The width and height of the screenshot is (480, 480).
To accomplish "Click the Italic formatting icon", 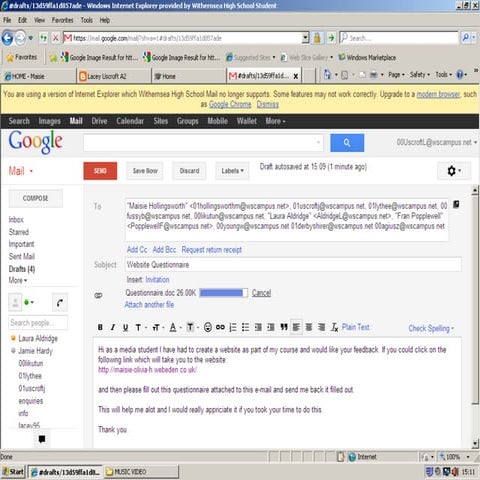I will [113, 327].
